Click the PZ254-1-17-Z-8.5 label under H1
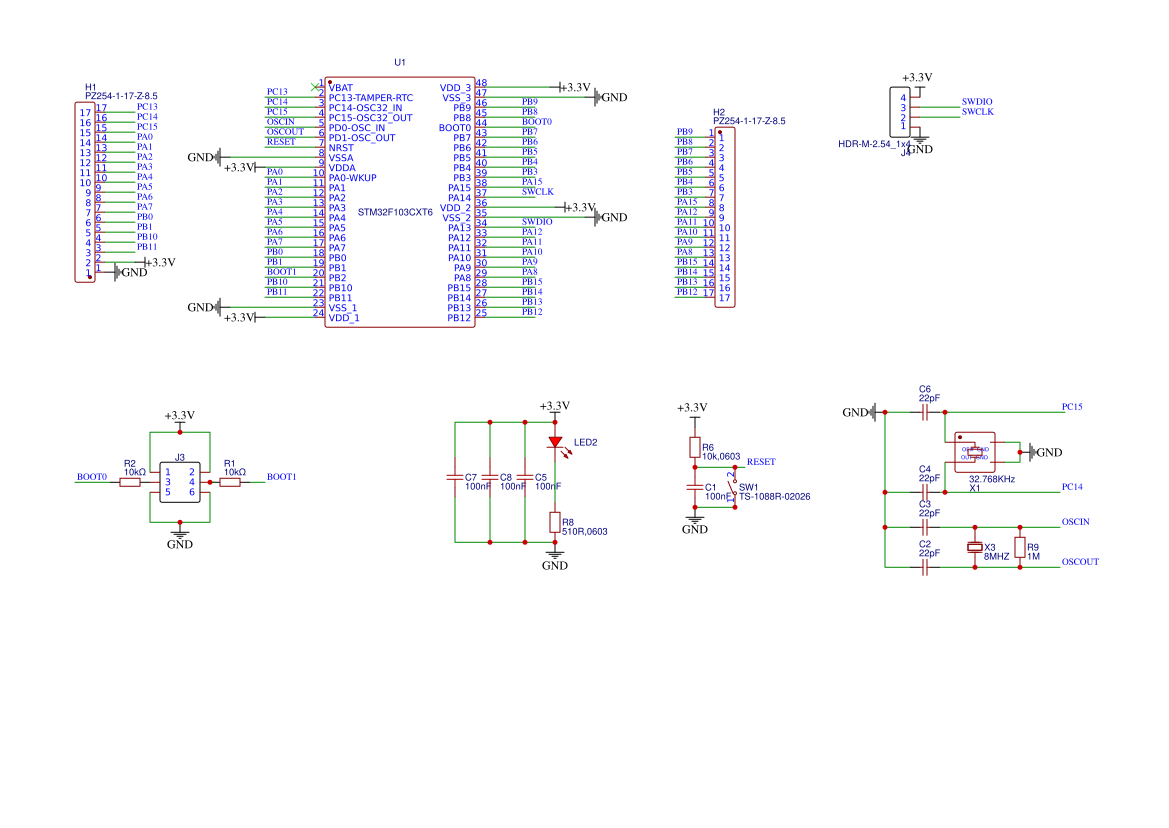1169x828 pixels. [x=121, y=96]
